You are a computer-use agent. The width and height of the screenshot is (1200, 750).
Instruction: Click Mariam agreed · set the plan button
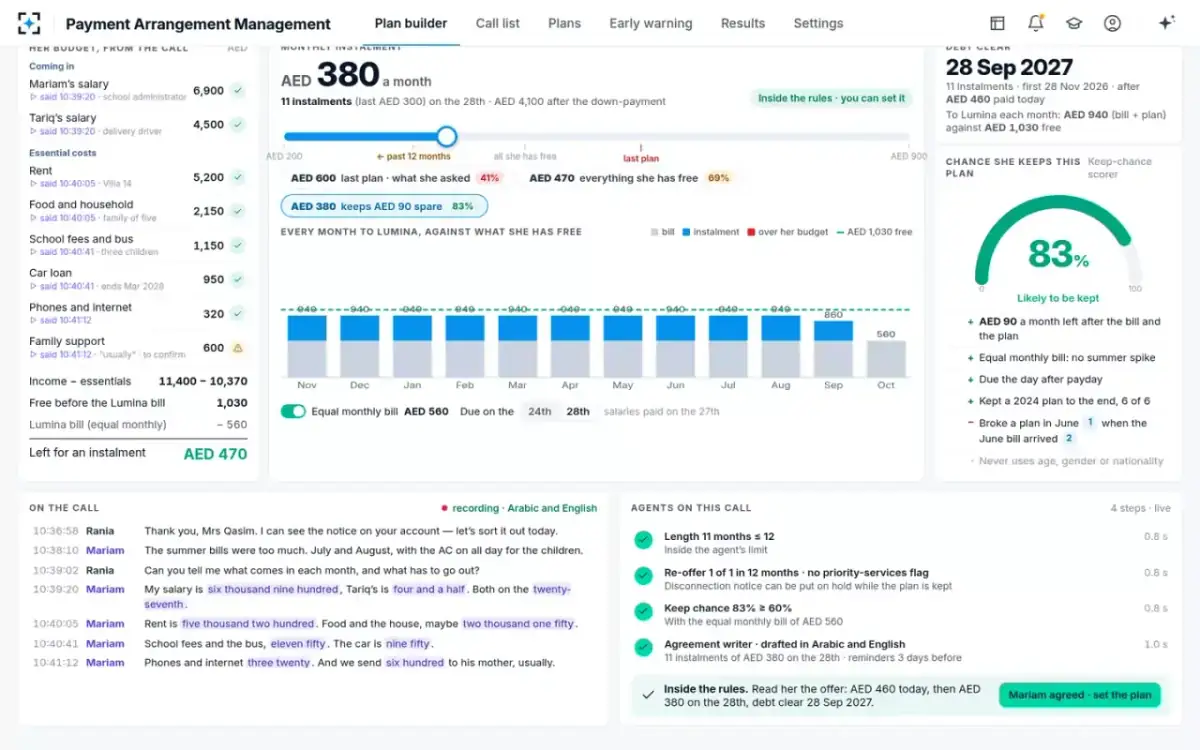[1080, 695]
